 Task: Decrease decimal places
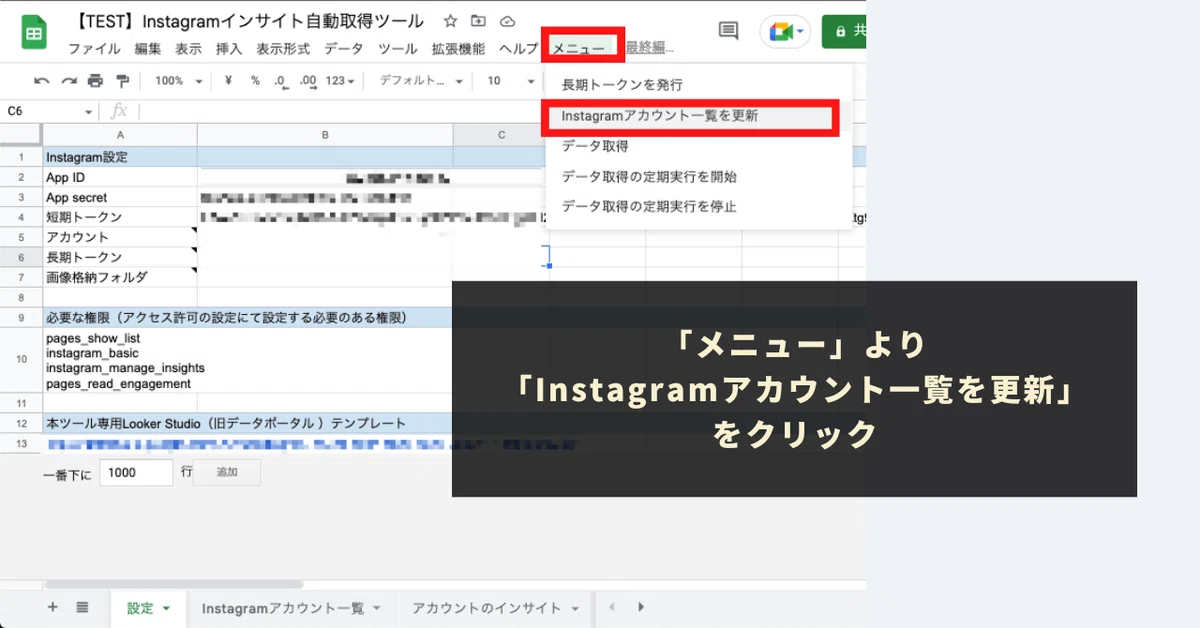point(280,81)
